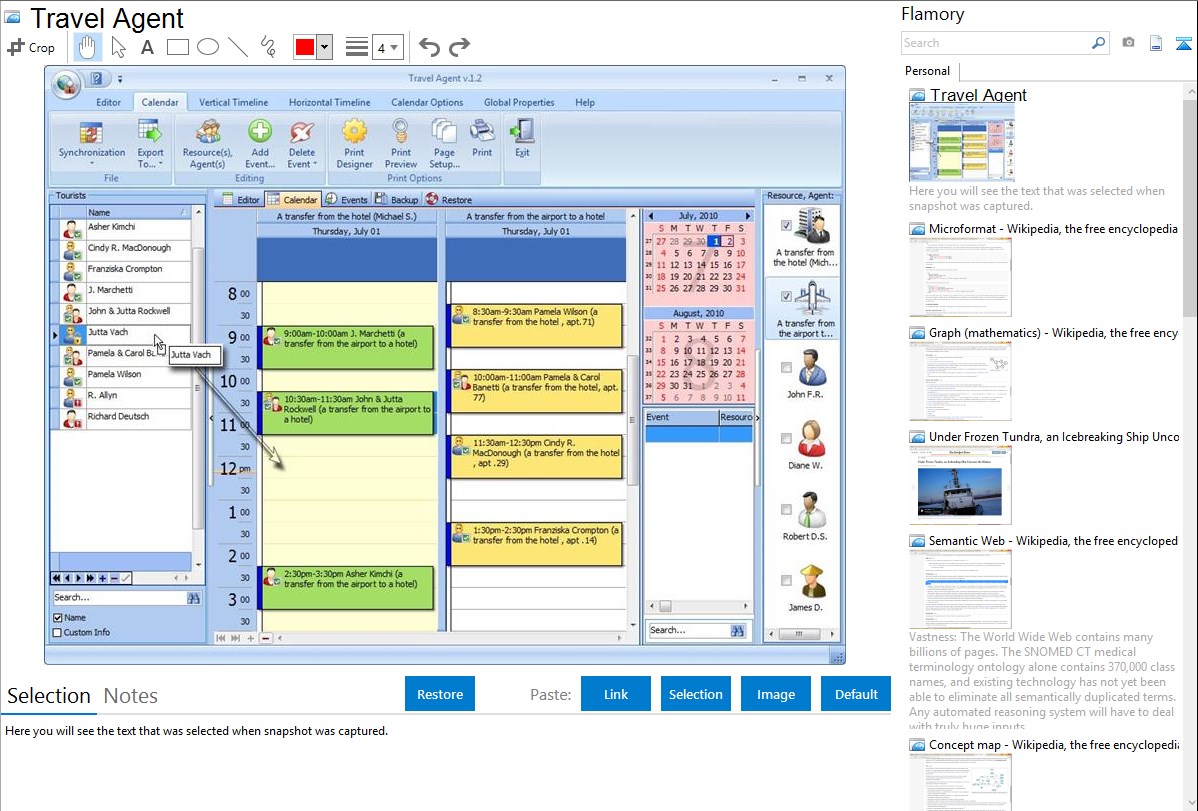This screenshot has width=1198, height=811.
Task: Switch to the Notes tab
Action: (131, 696)
